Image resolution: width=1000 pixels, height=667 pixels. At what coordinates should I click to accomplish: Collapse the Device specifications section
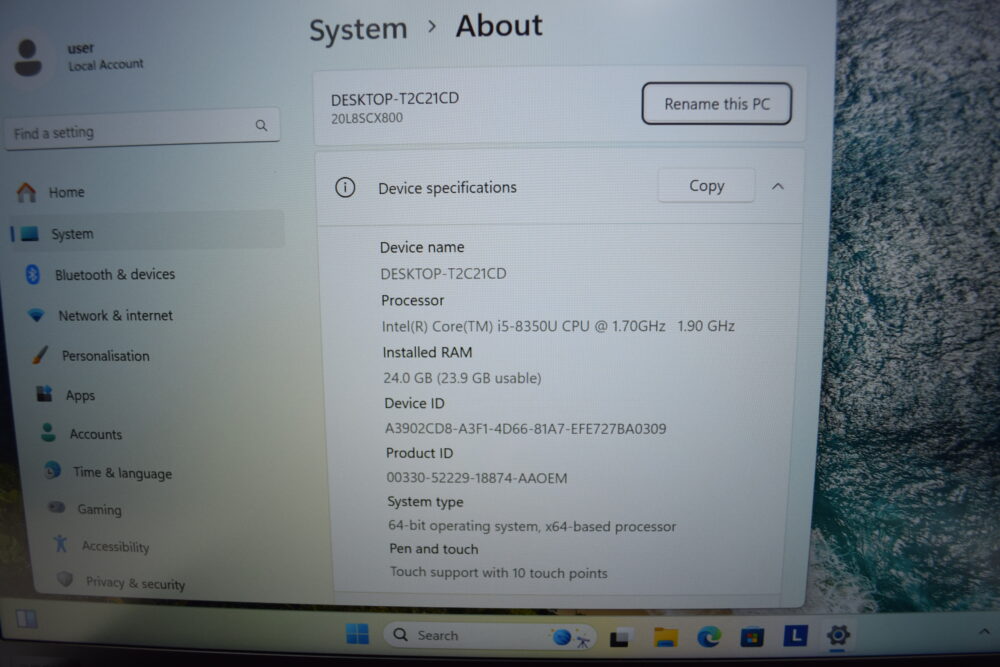point(777,186)
